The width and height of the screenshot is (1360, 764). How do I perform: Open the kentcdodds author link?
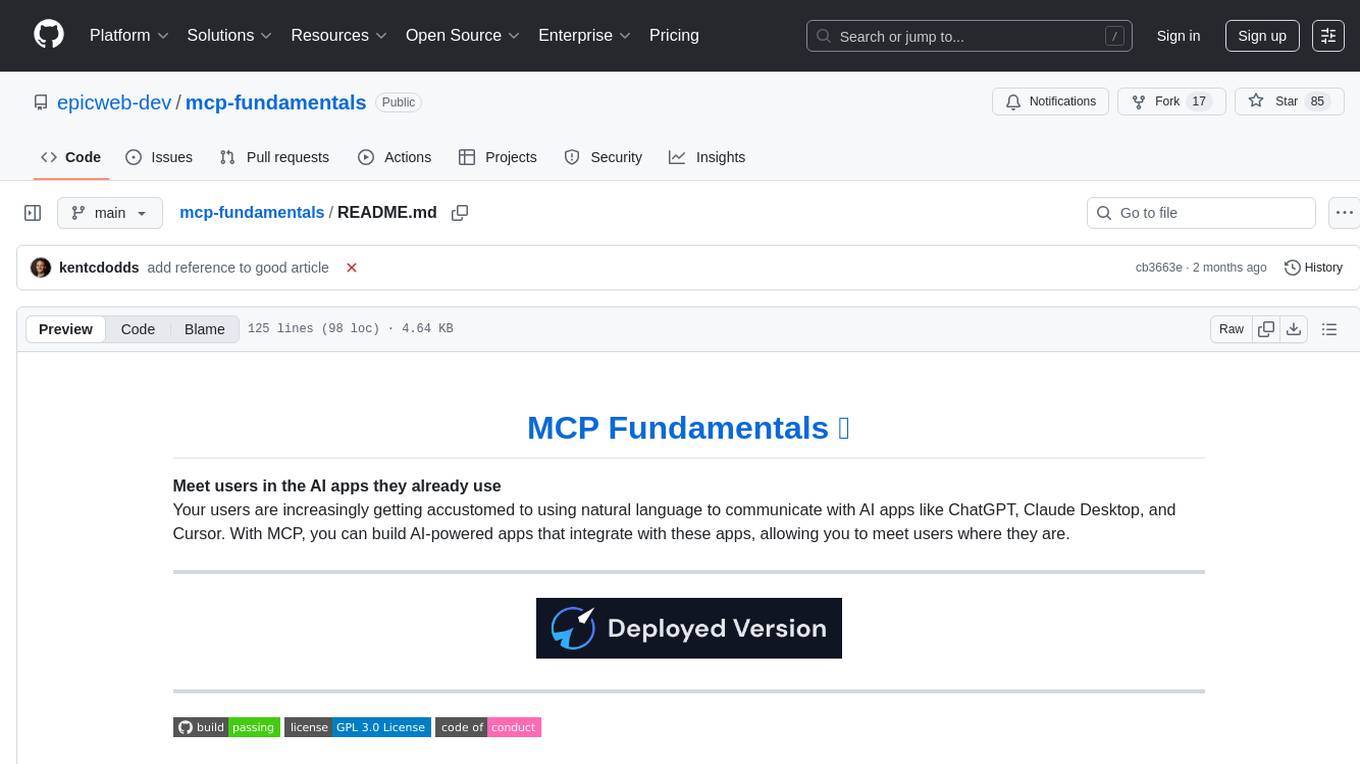coord(99,268)
